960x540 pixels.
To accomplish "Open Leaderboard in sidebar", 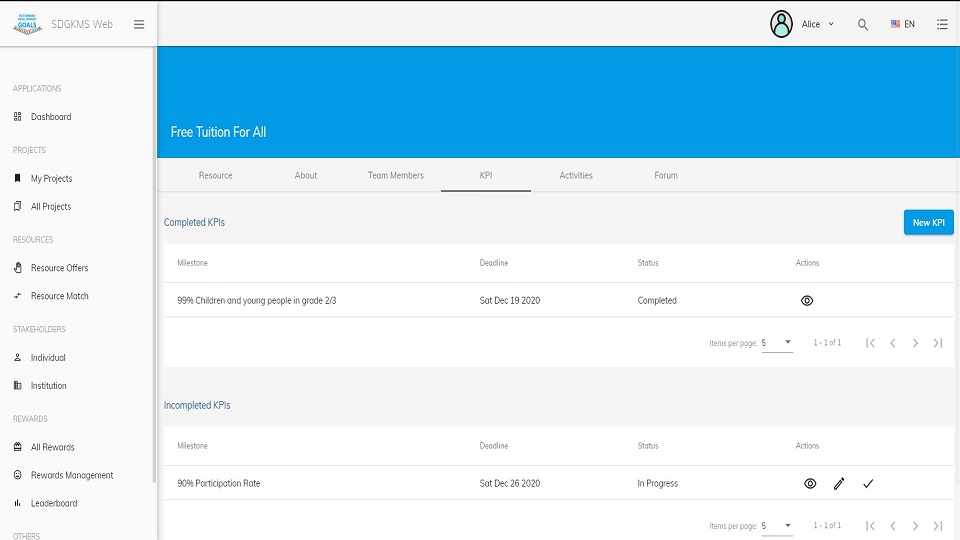I will (54, 503).
